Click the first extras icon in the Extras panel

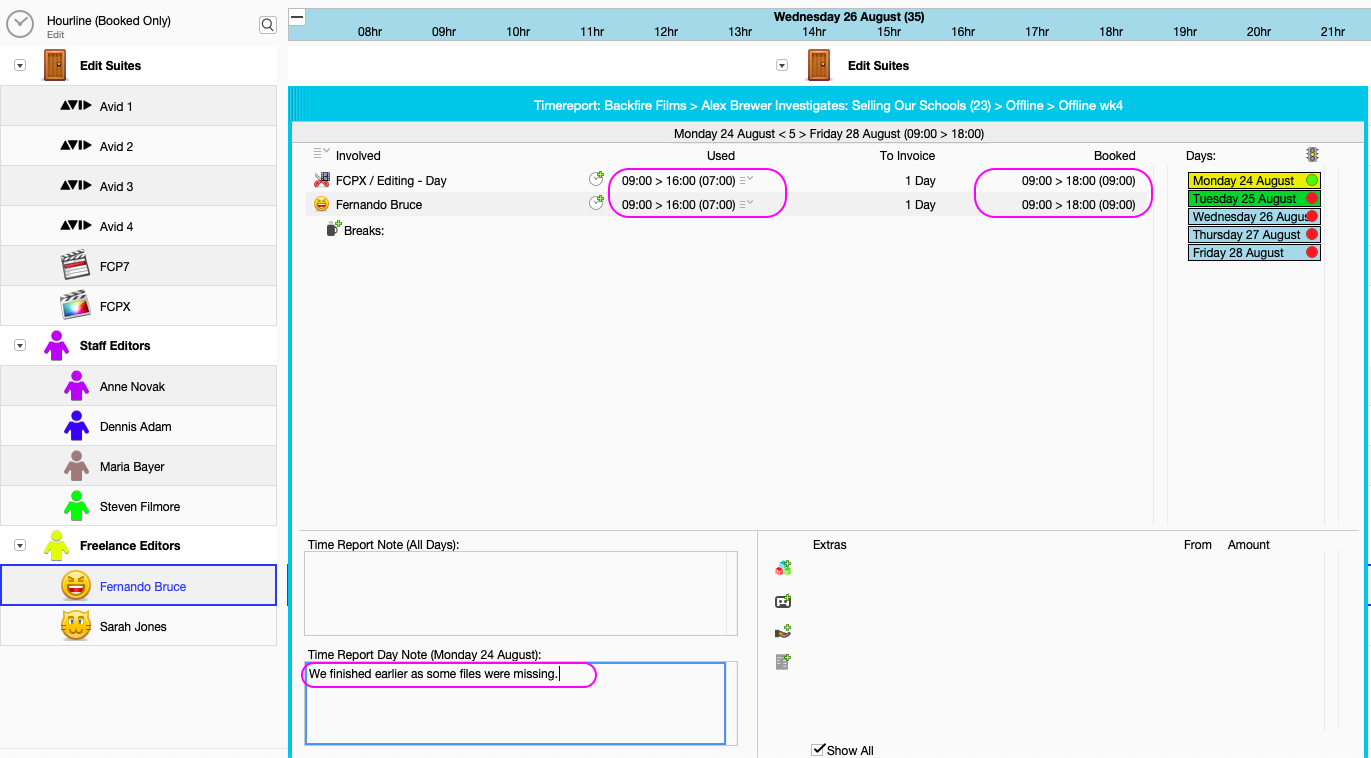coord(785,568)
